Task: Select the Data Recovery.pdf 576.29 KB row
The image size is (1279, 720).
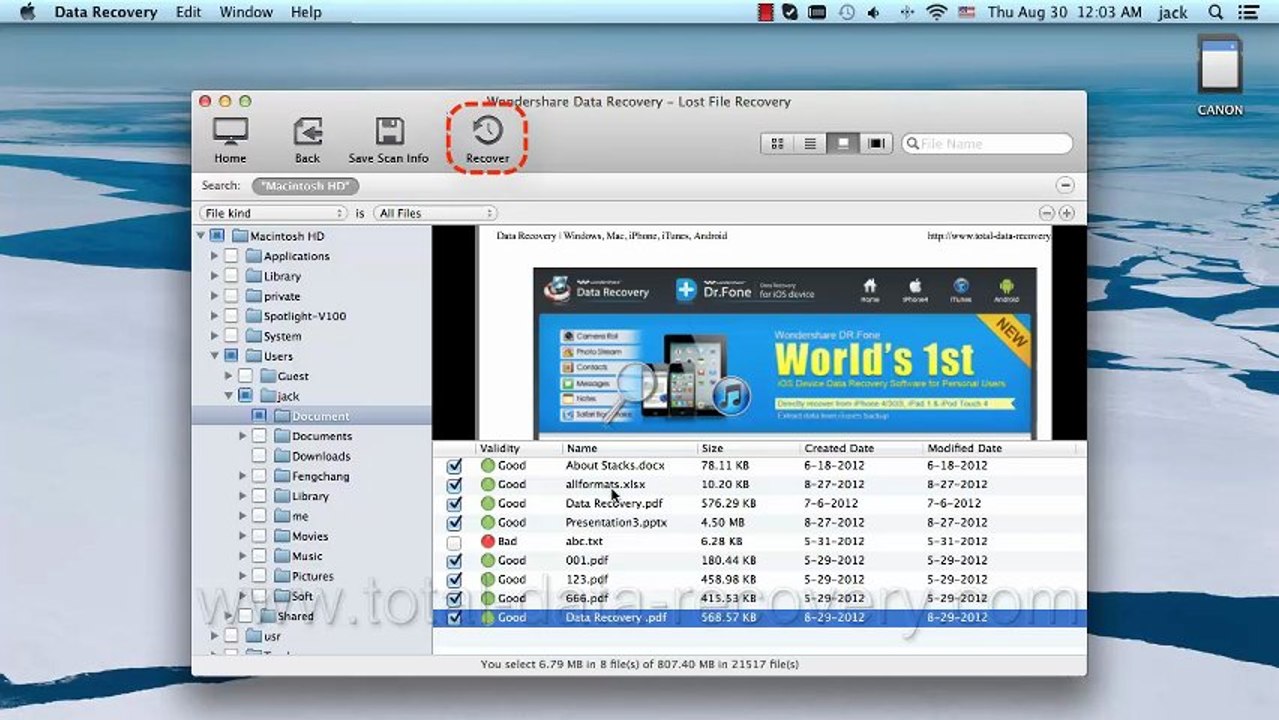Action: [759, 504]
